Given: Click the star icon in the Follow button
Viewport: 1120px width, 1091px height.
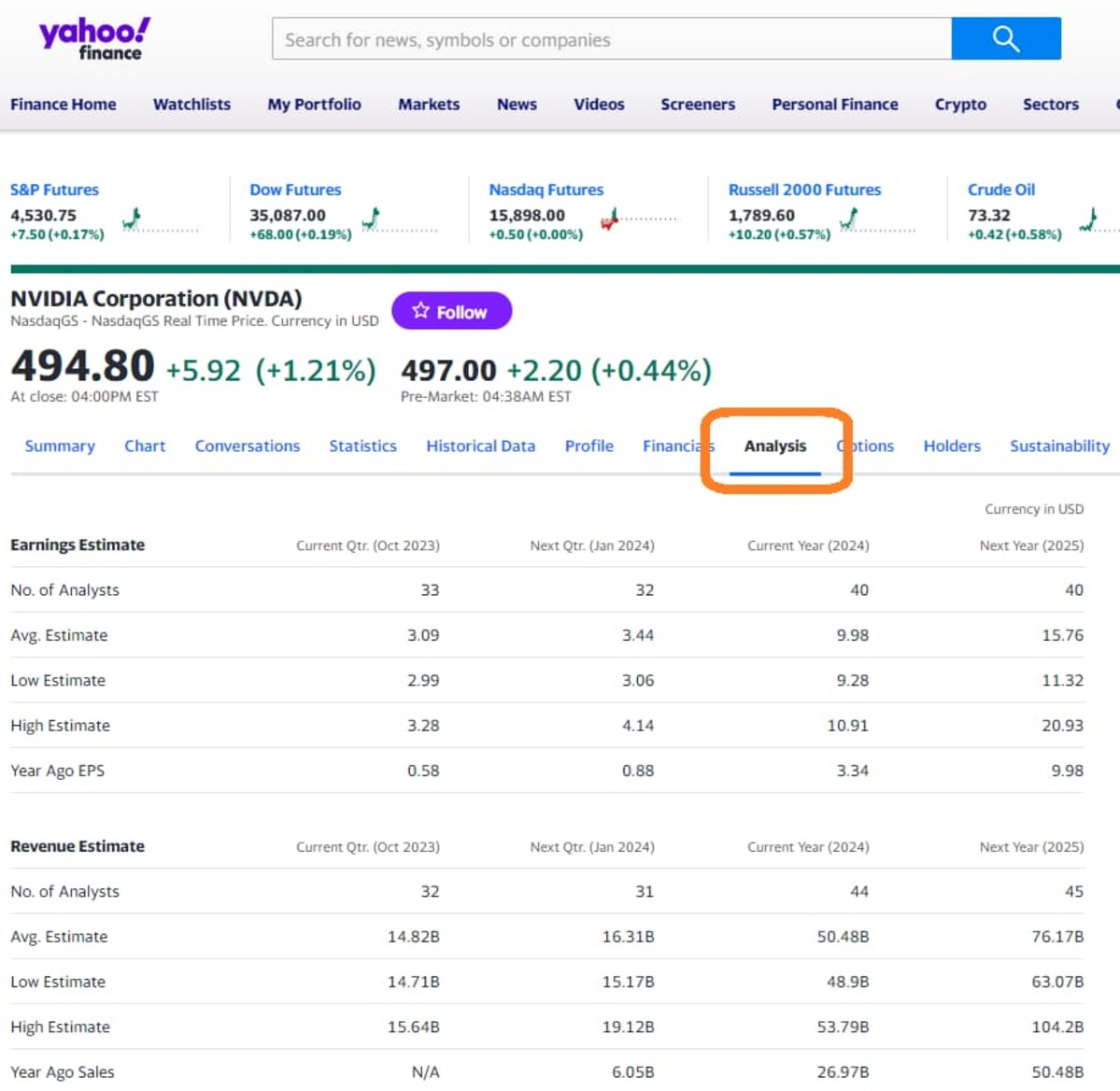Looking at the screenshot, I should pyautogui.click(x=421, y=311).
